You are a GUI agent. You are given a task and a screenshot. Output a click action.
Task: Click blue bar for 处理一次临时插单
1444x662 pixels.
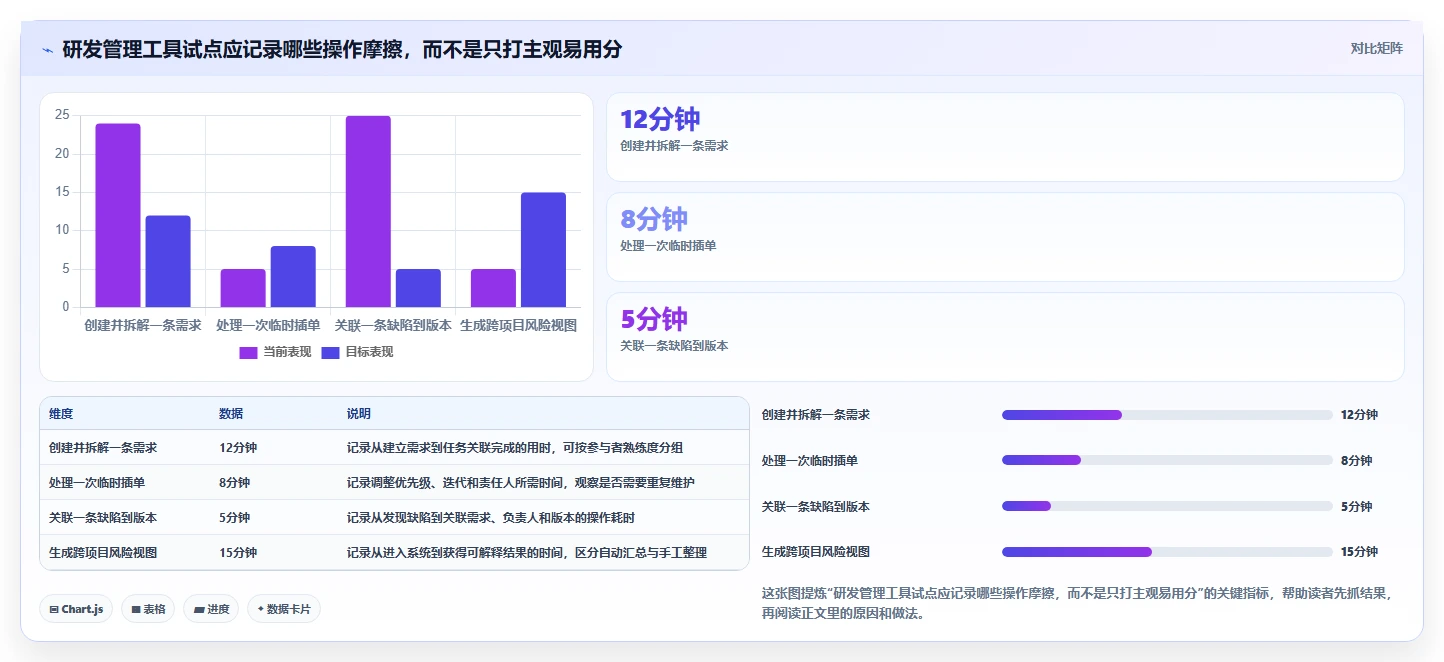[293, 277]
